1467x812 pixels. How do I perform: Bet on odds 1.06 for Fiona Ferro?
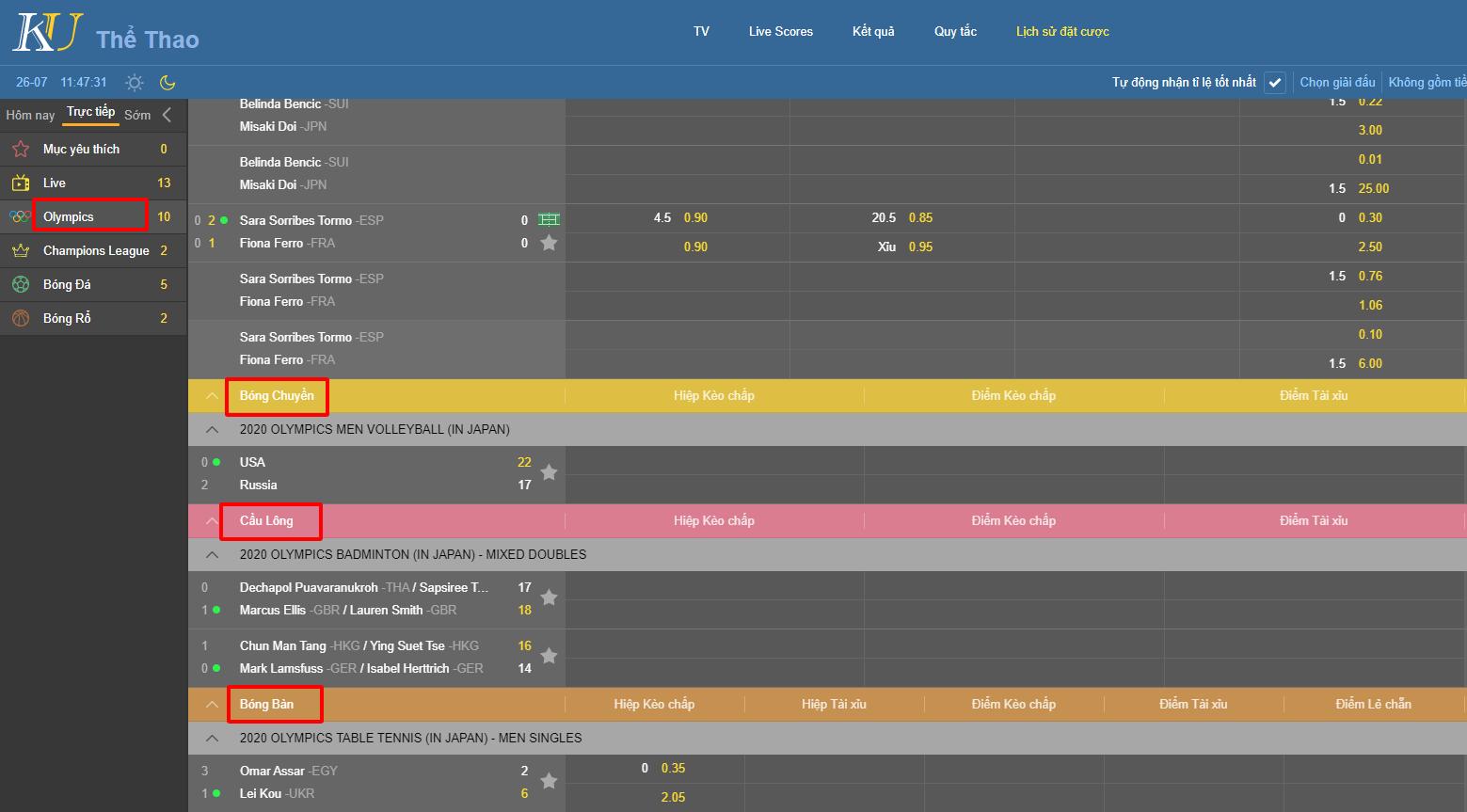[1370, 305]
